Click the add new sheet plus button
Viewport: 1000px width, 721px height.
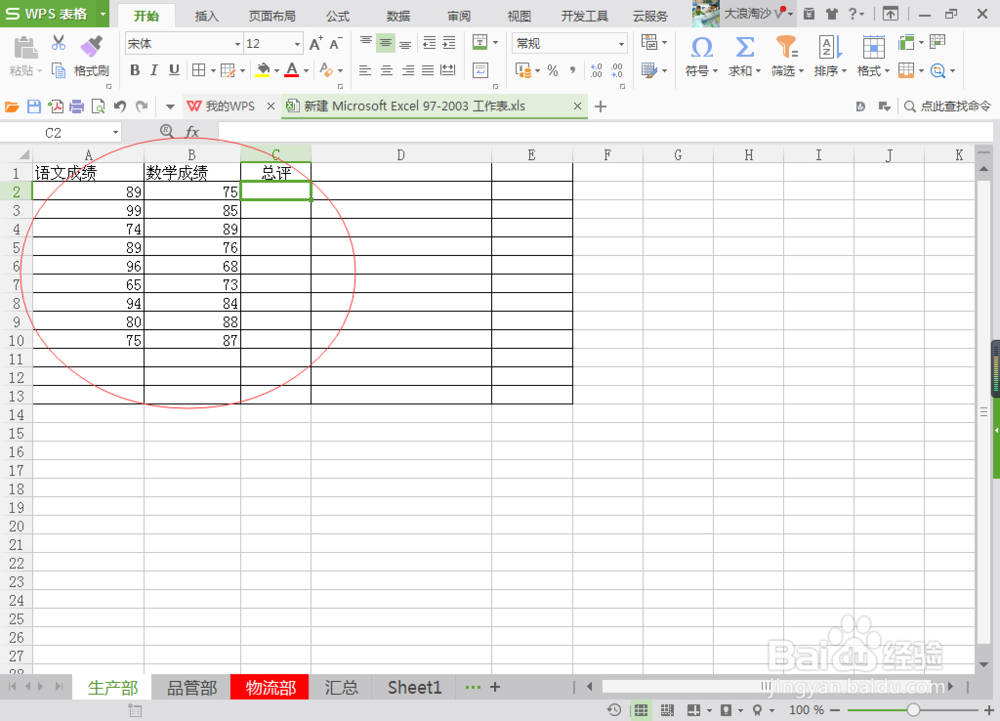(495, 687)
